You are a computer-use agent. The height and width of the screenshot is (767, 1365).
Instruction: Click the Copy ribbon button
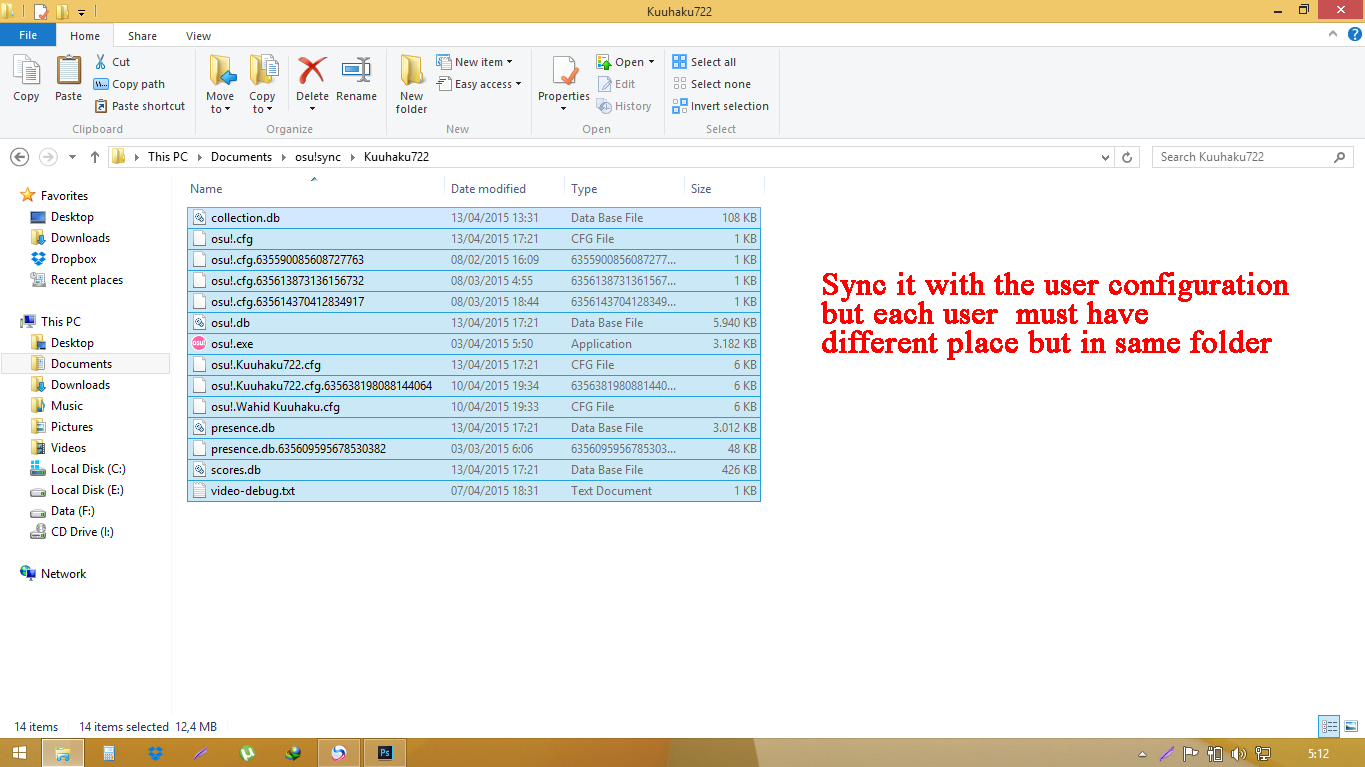pos(26,79)
